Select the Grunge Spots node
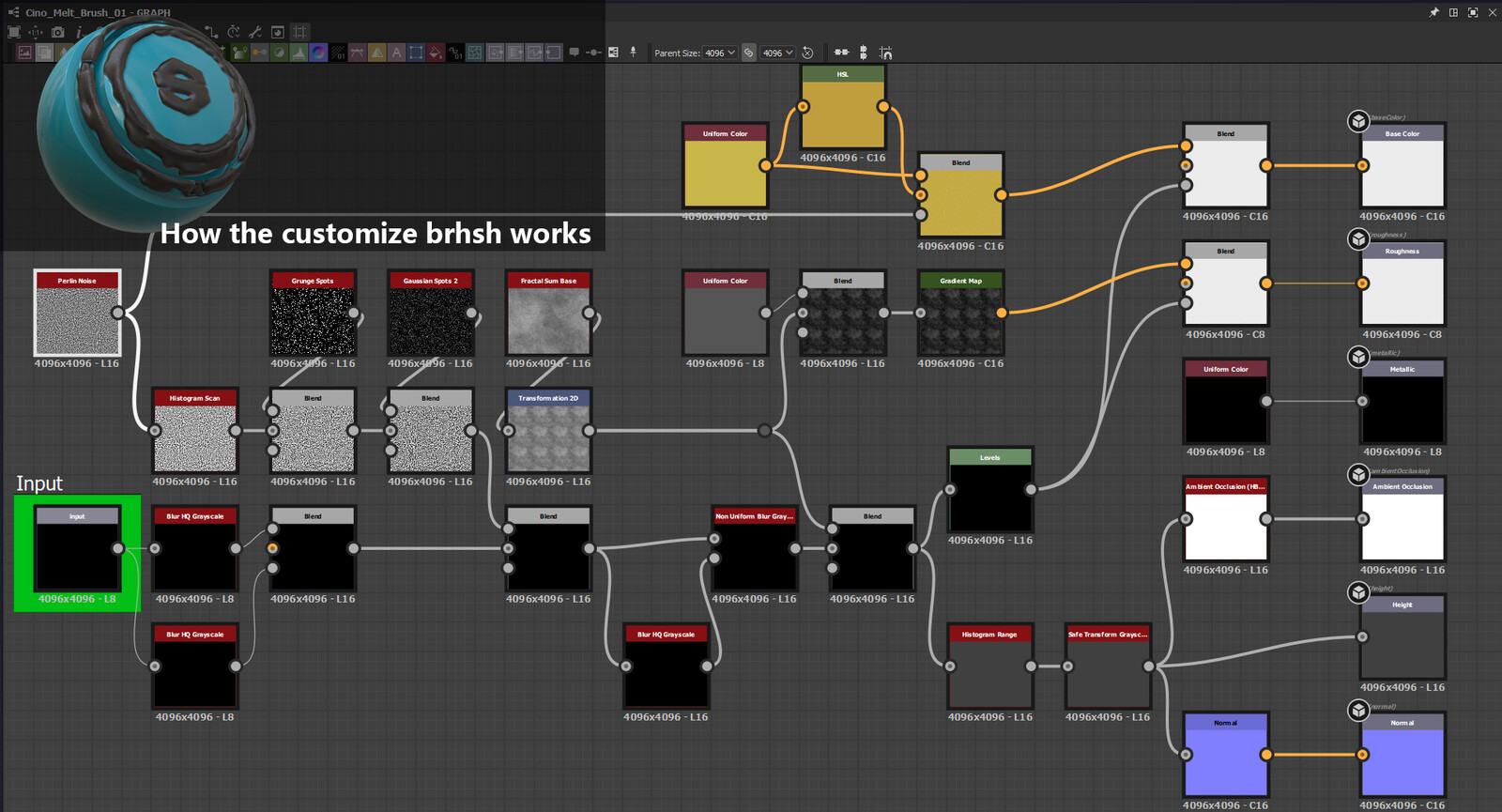 pos(313,313)
